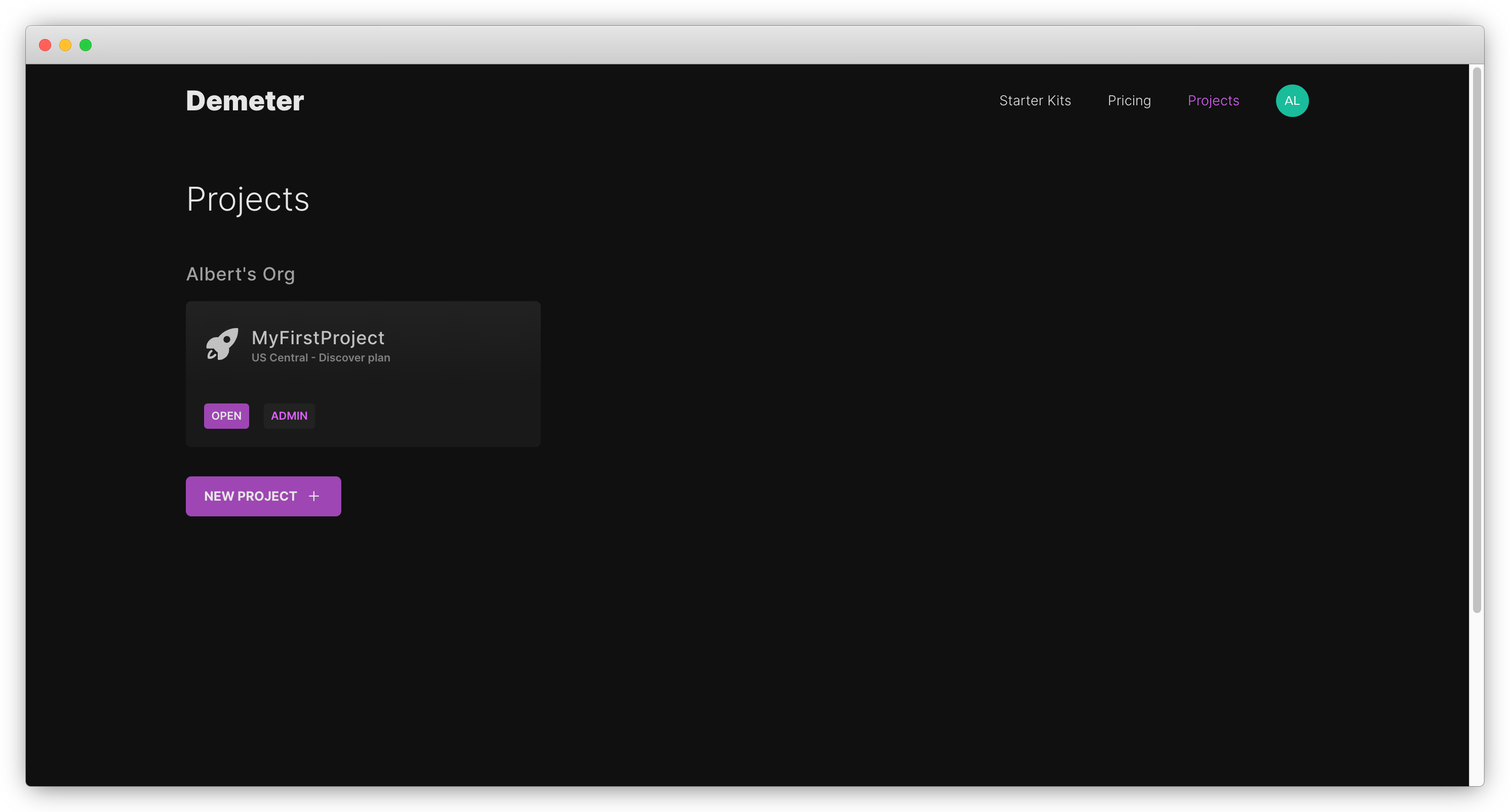The width and height of the screenshot is (1510, 812).
Task: Minimize the window with the yellow button
Action: click(65, 45)
